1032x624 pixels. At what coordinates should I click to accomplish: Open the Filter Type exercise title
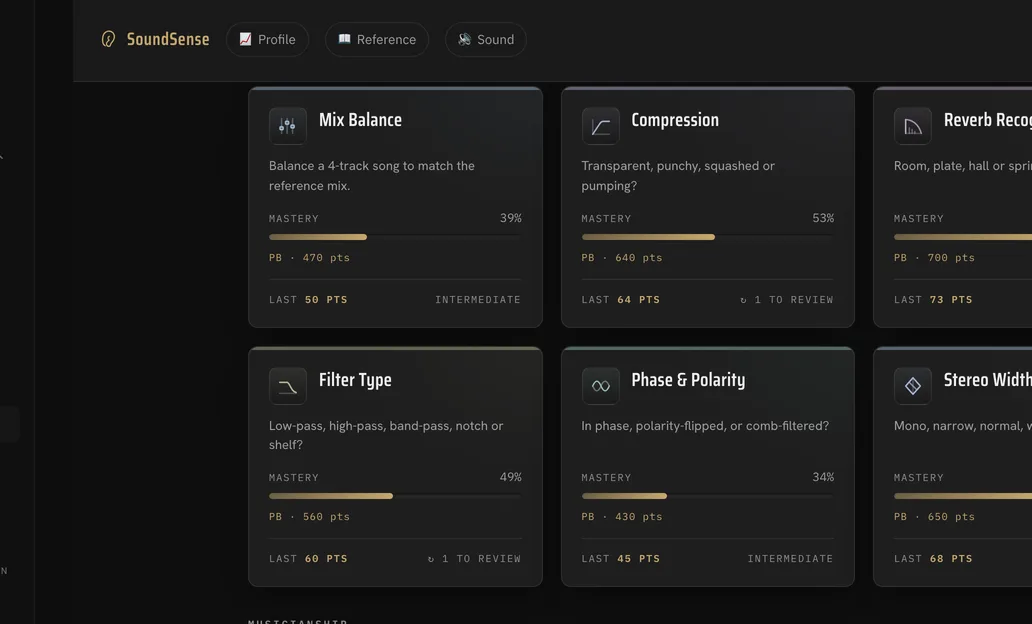355,380
